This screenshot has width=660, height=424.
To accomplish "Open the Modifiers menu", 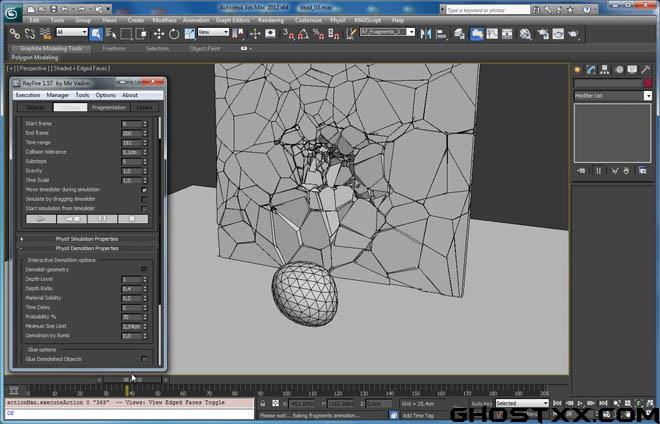I will (x=164, y=20).
